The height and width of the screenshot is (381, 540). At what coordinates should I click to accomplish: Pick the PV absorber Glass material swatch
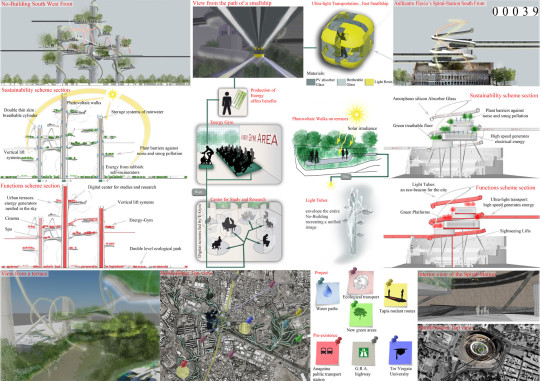[x=311, y=82]
